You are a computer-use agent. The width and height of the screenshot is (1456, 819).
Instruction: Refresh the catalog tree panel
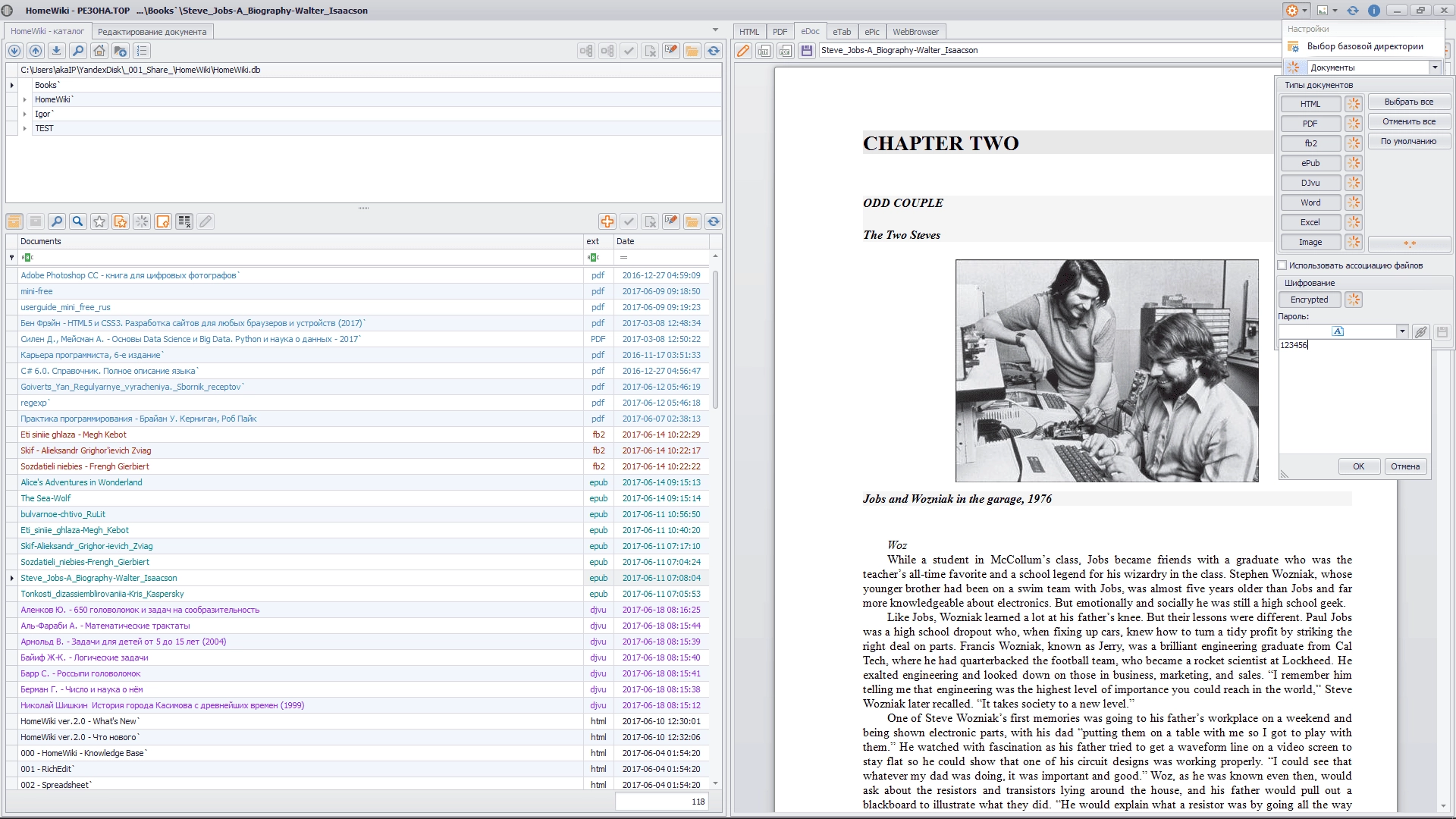coord(714,51)
